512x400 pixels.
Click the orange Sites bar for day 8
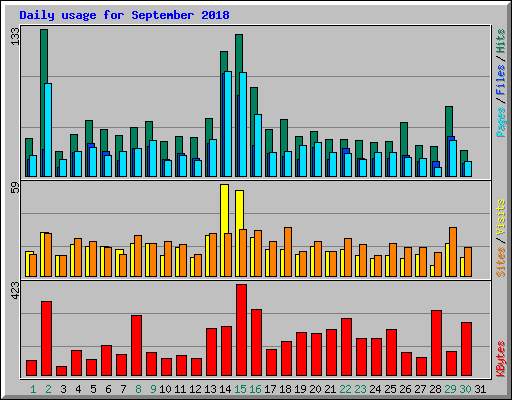coord(138,256)
